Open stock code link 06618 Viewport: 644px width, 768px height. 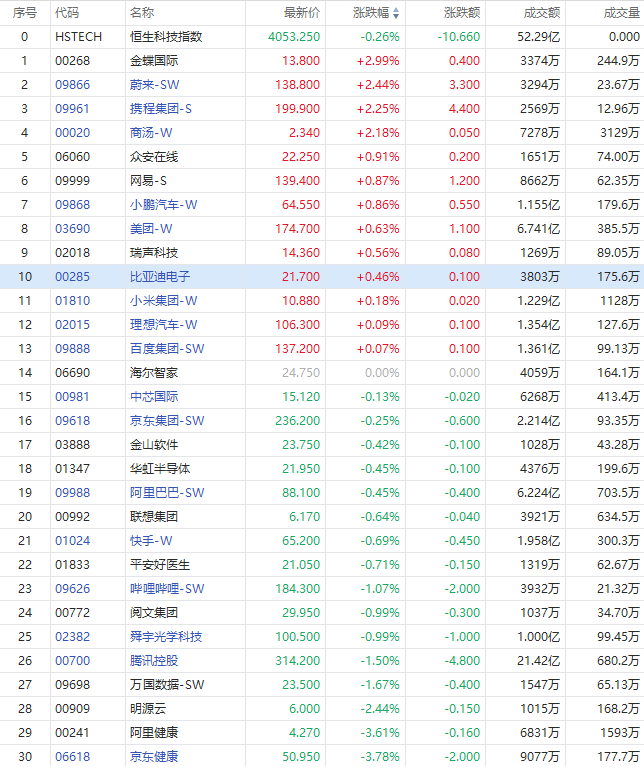click(72, 757)
